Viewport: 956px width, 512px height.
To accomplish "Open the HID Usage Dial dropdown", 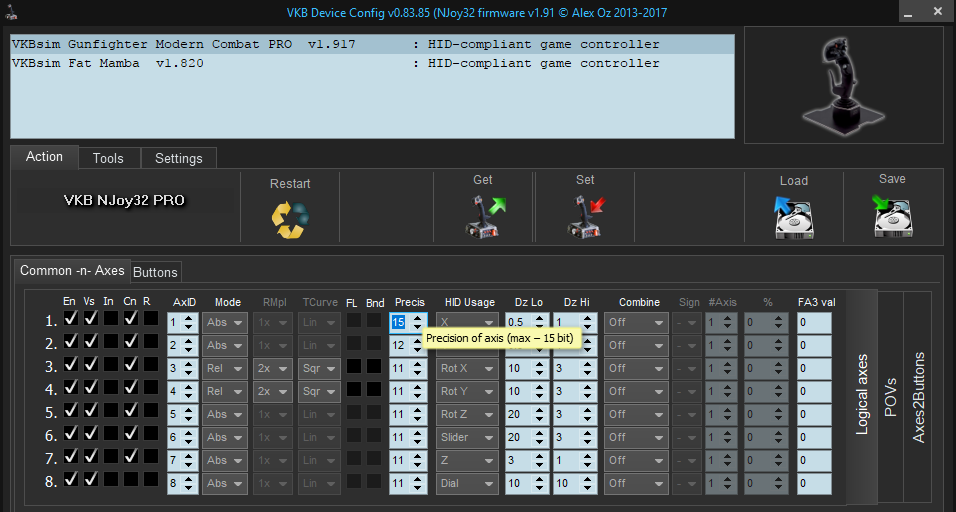I will [x=467, y=483].
